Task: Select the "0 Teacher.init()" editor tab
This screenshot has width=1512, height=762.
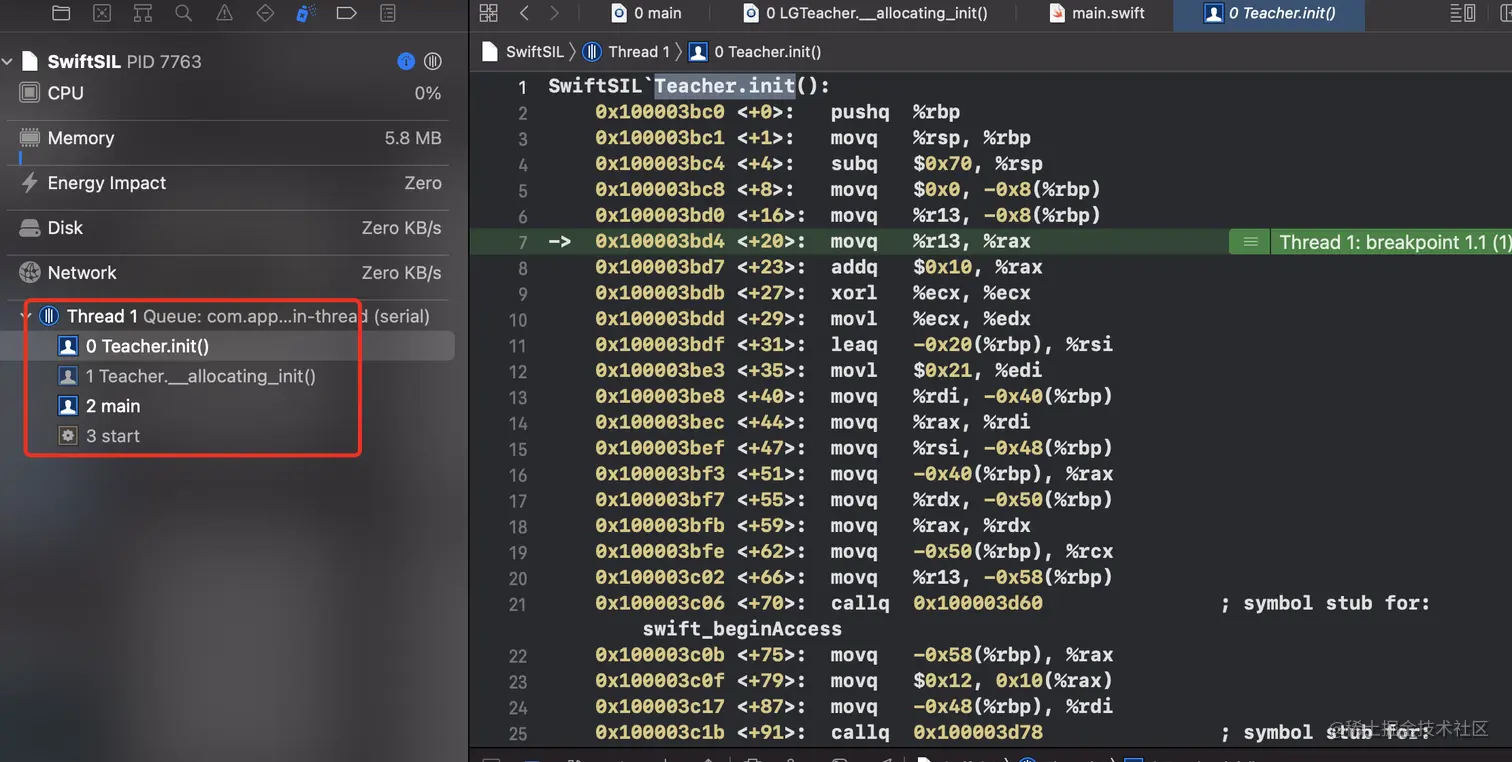Action: tap(1270, 13)
